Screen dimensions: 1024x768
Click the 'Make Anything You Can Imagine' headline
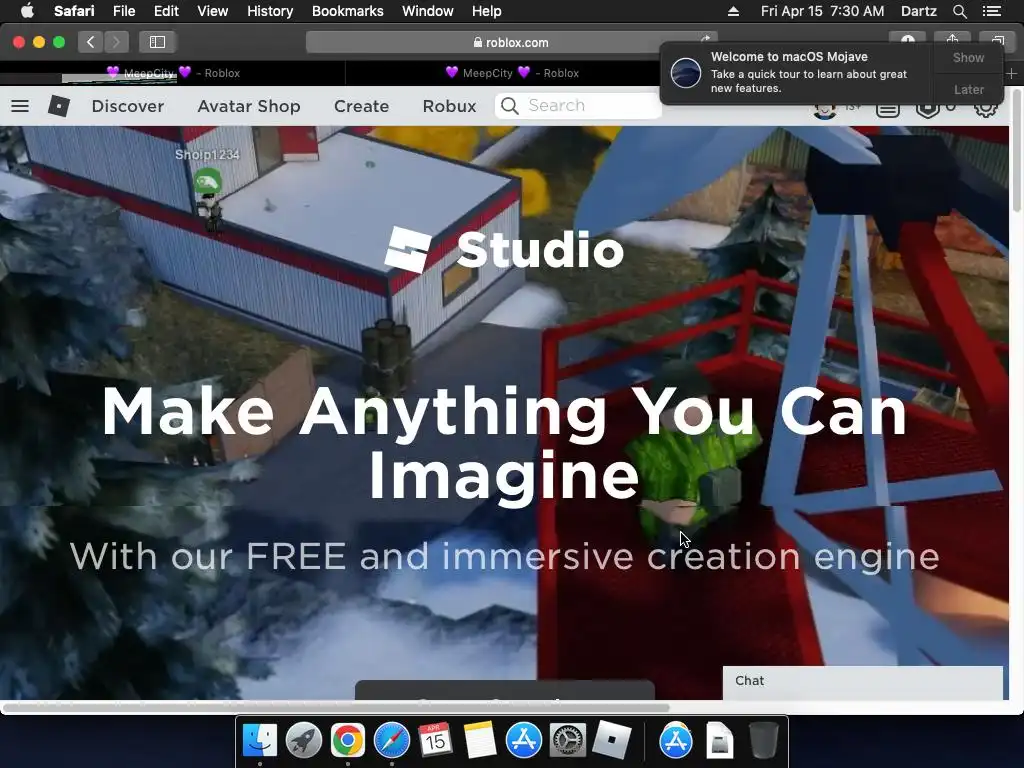point(504,444)
